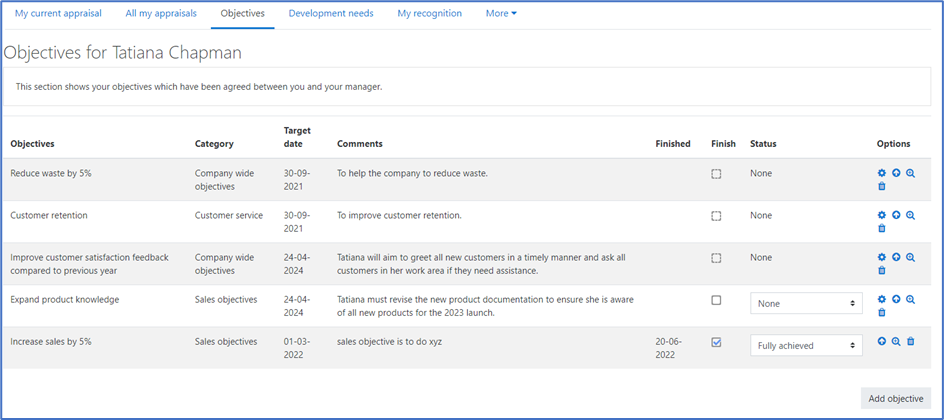Viewport: 944px width, 420px height.
Task: Click the Add objective button
Action: tap(896, 398)
